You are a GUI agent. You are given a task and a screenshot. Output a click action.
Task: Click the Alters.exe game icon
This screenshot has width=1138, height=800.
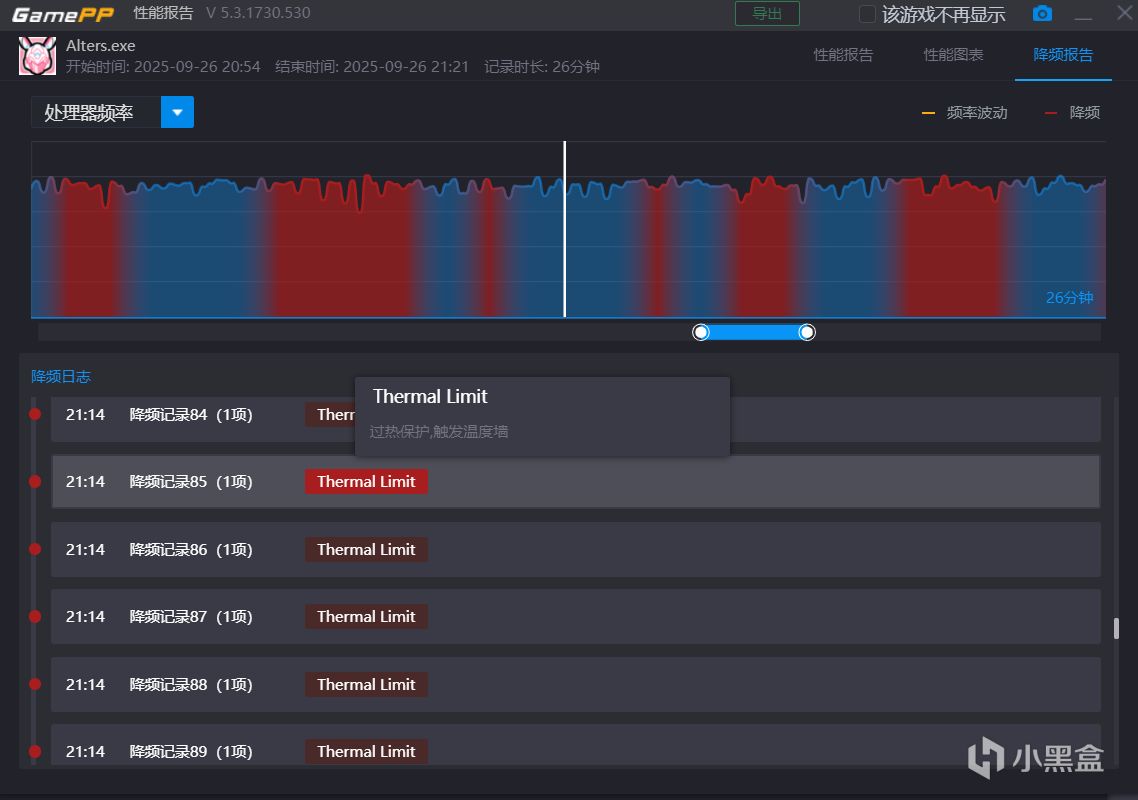pos(37,56)
